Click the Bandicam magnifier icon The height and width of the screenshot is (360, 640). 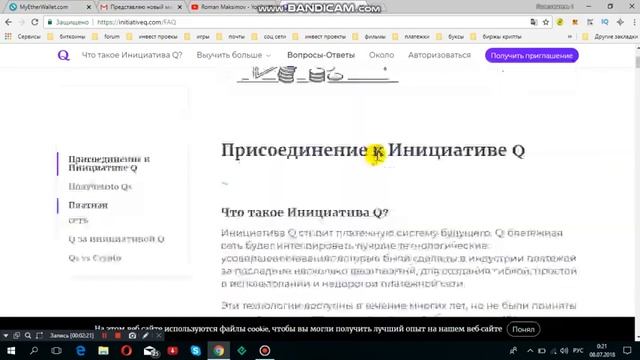click(28, 336)
